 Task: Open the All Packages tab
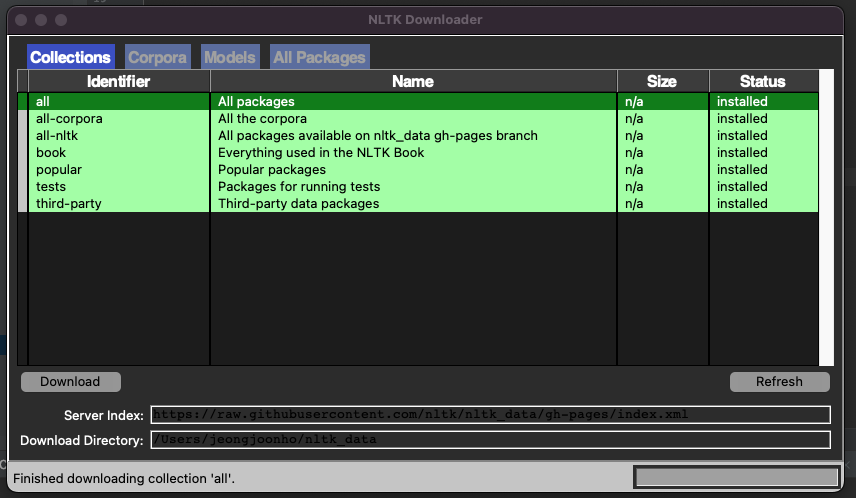319,57
